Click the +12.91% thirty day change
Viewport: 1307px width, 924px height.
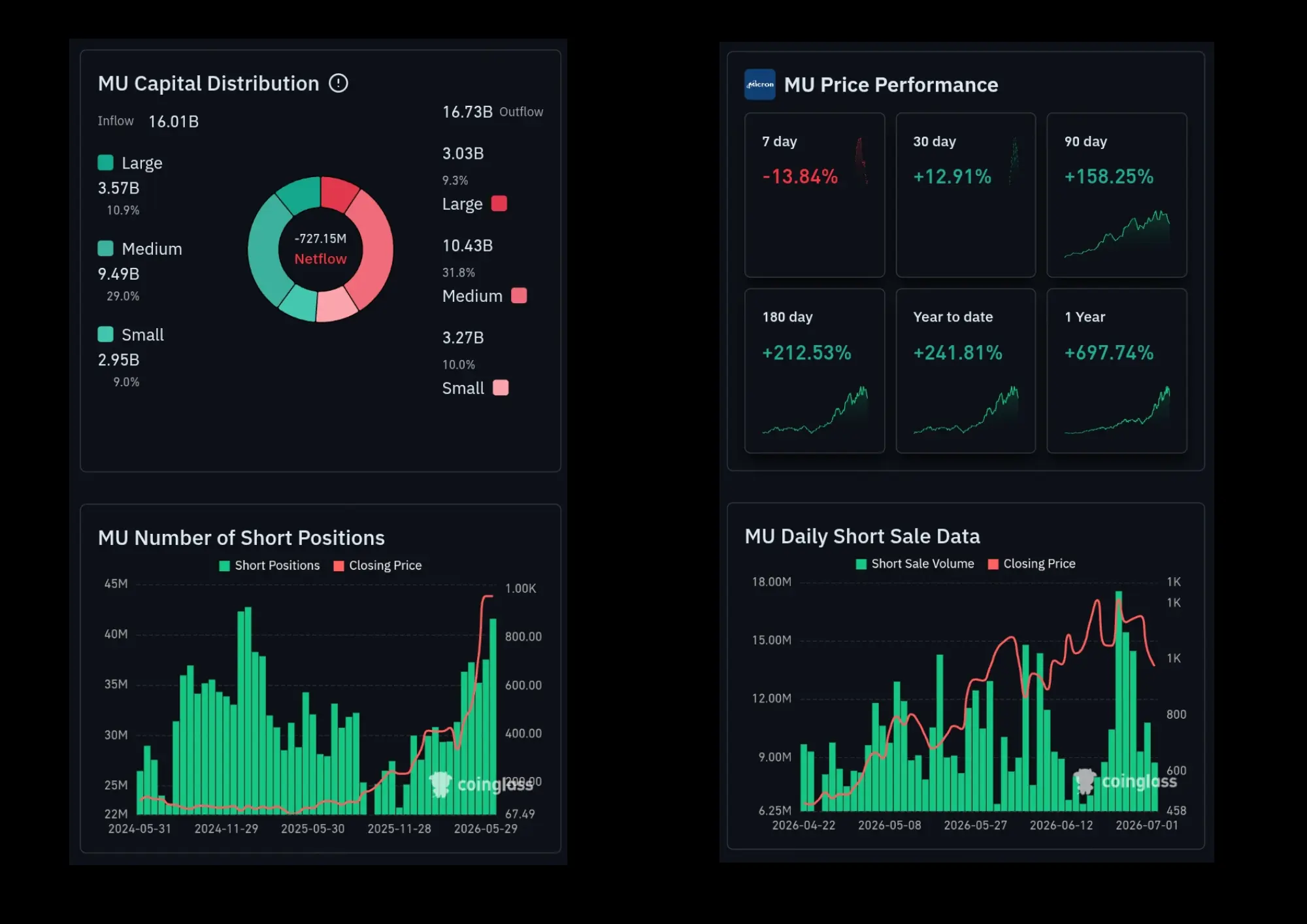point(952,176)
